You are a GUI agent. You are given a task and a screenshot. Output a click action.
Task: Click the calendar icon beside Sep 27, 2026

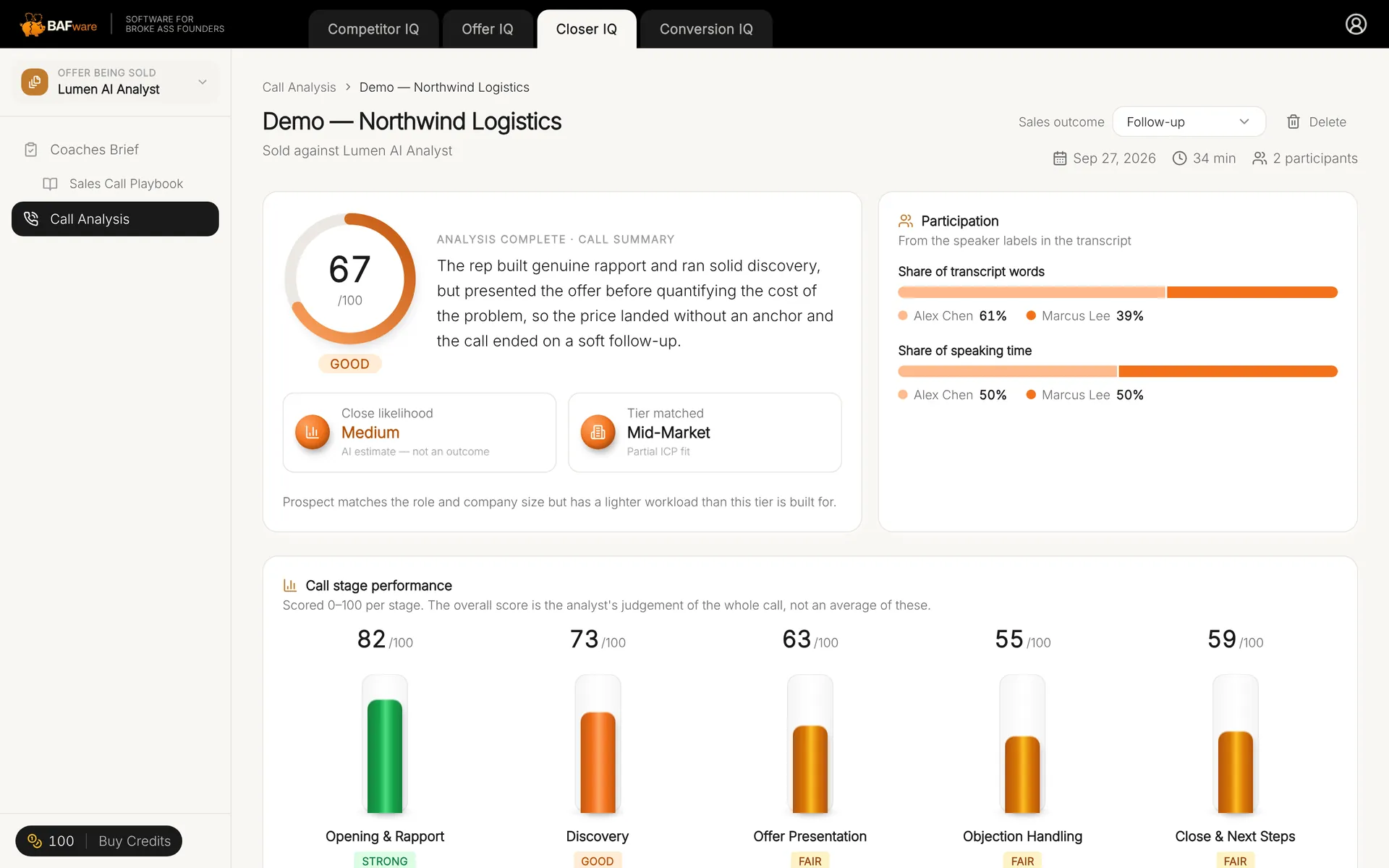(1060, 158)
